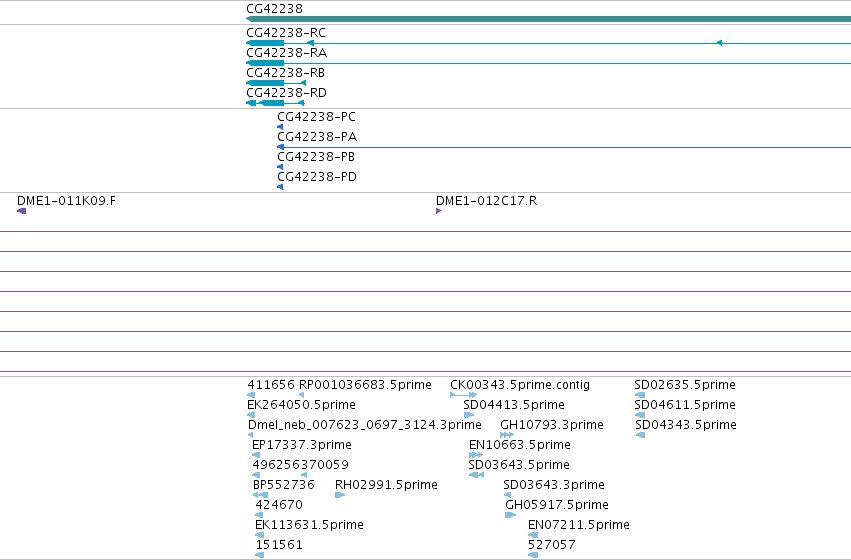Select the SD04611.5prime EST arrow
This screenshot has height=560, width=851.
(640, 415)
